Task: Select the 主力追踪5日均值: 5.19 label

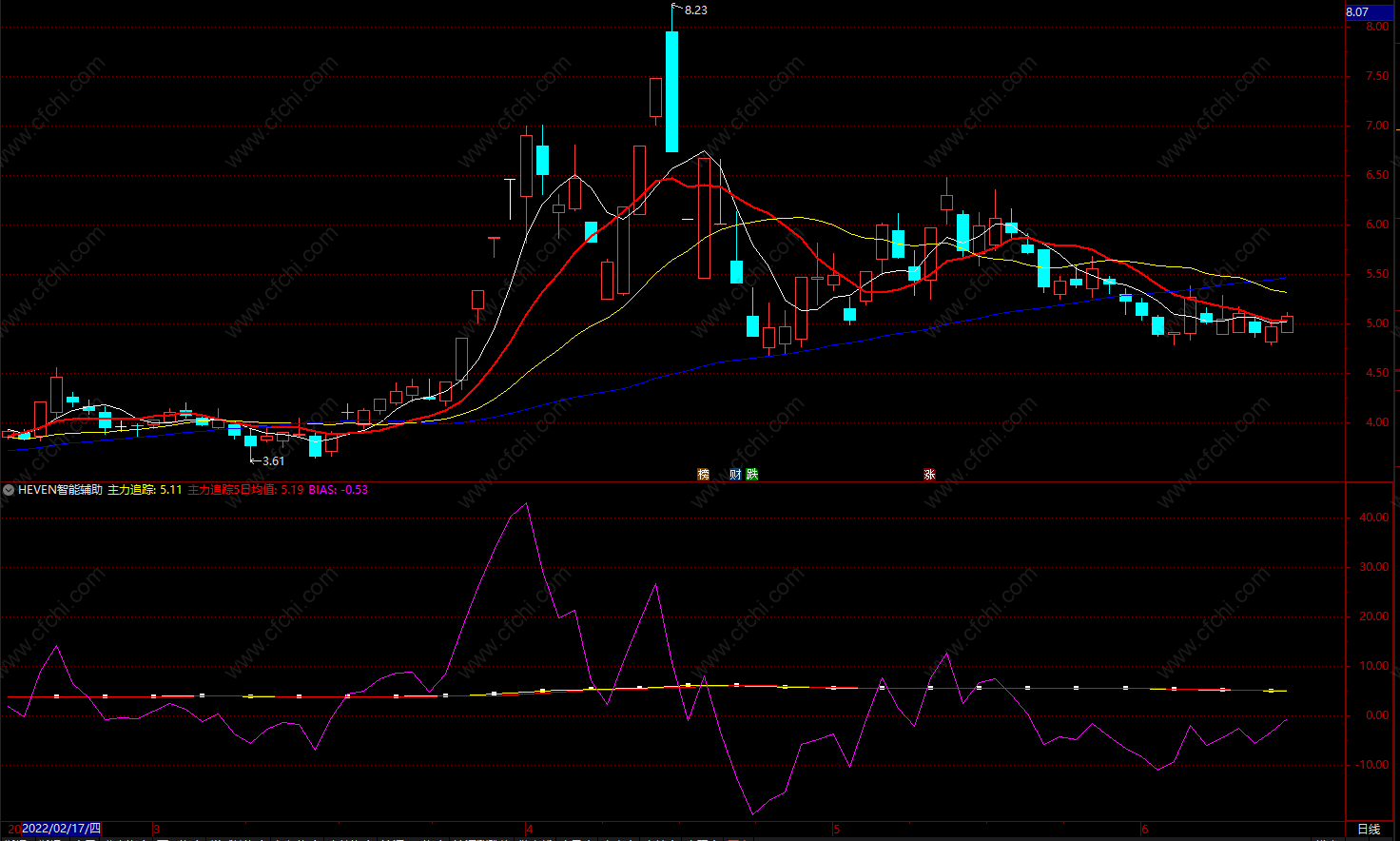Action: click(x=245, y=490)
